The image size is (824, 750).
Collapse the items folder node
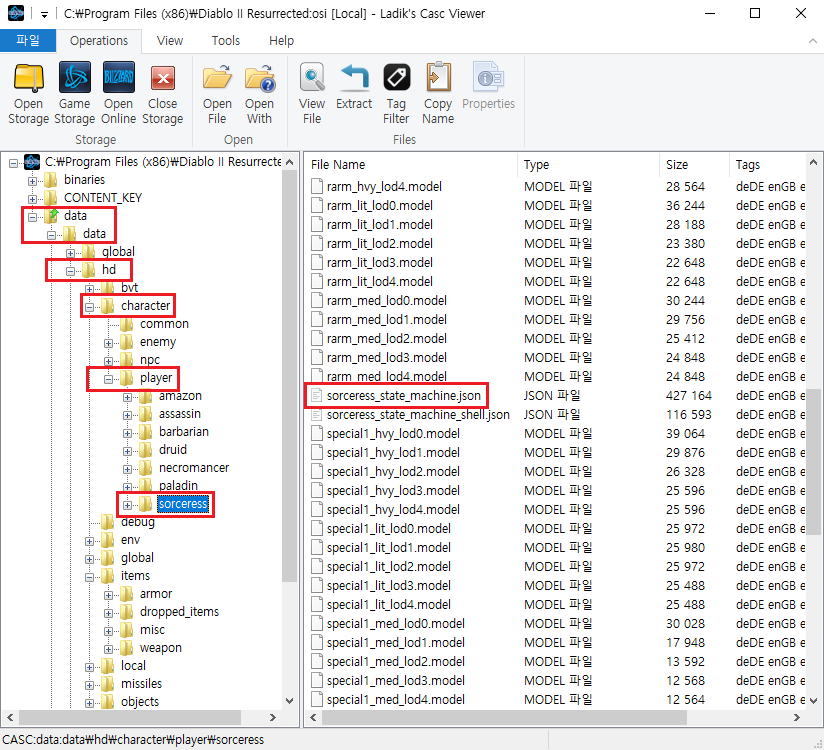point(89,577)
